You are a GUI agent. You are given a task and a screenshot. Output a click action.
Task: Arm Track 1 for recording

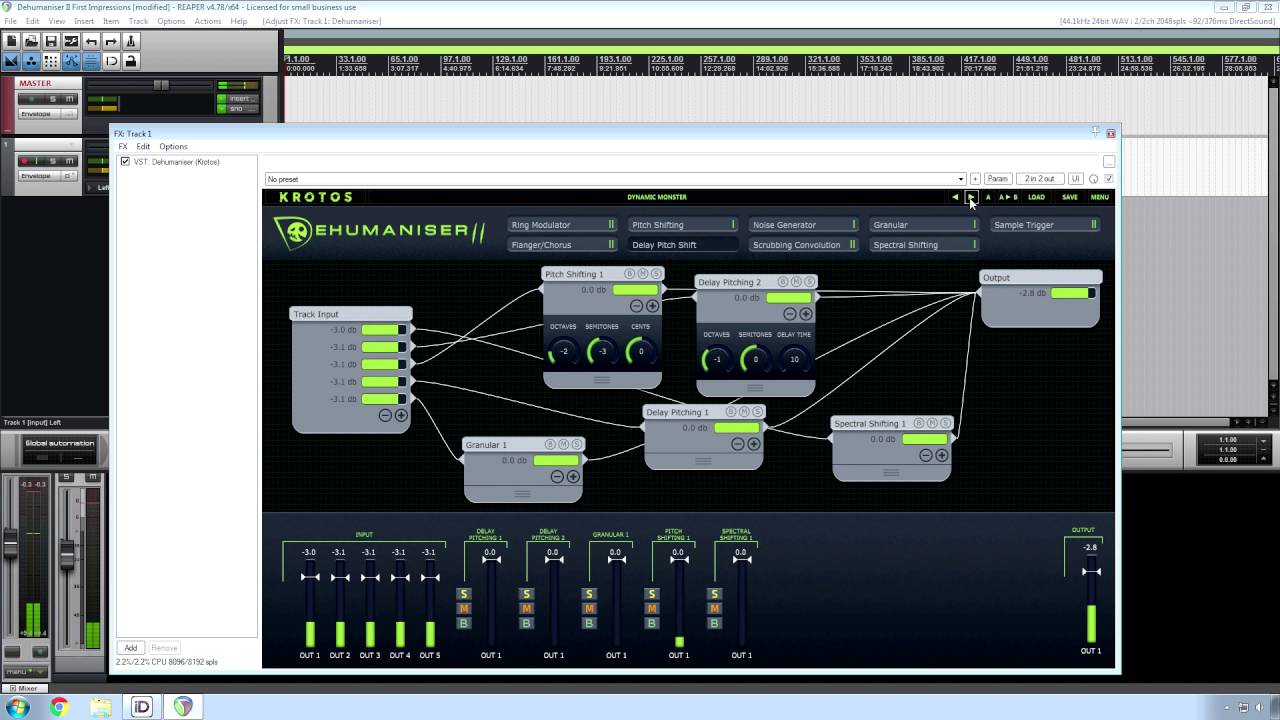pos(25,161)
